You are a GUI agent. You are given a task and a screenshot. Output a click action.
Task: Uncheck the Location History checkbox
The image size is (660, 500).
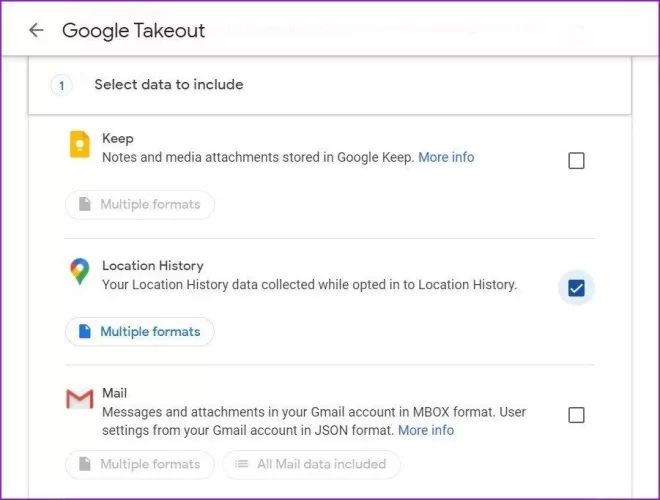click(576, 288)
